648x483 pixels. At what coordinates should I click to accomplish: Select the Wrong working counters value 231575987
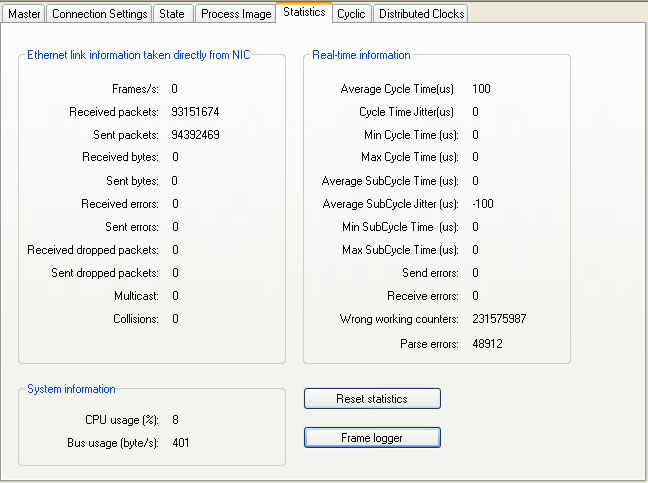click(499, 319)
